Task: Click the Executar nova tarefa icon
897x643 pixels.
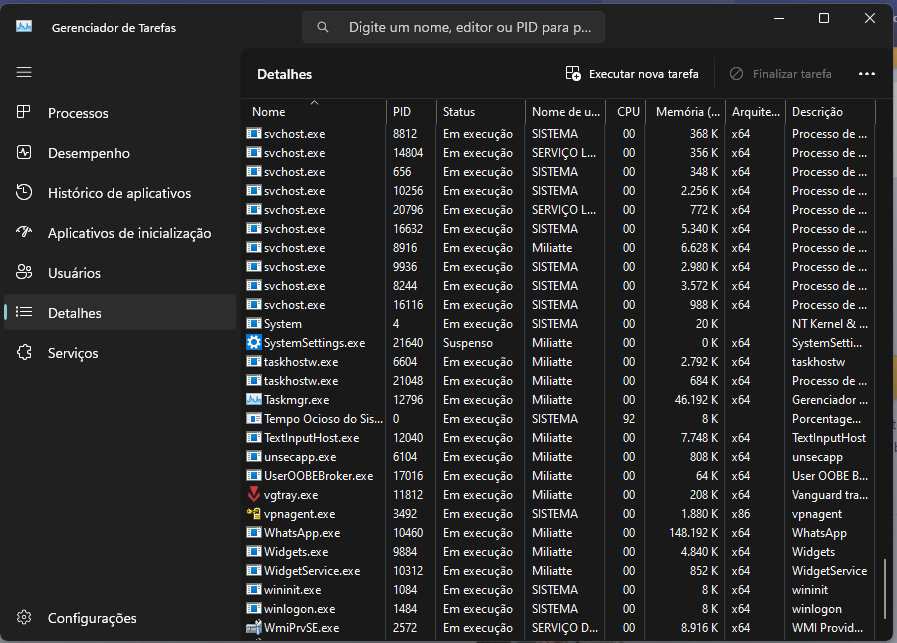Action: [x=573, y=73]
